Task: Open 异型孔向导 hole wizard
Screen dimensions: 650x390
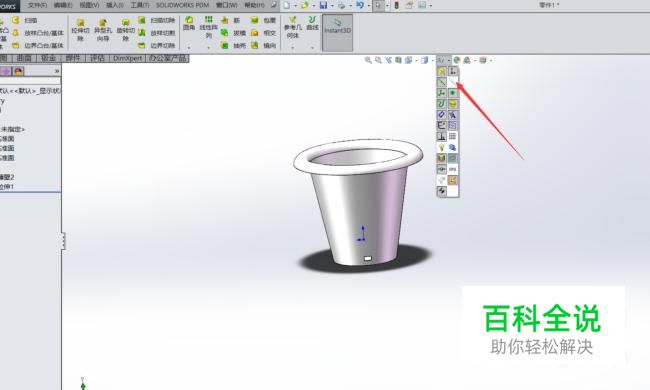Action: (103, 29)
